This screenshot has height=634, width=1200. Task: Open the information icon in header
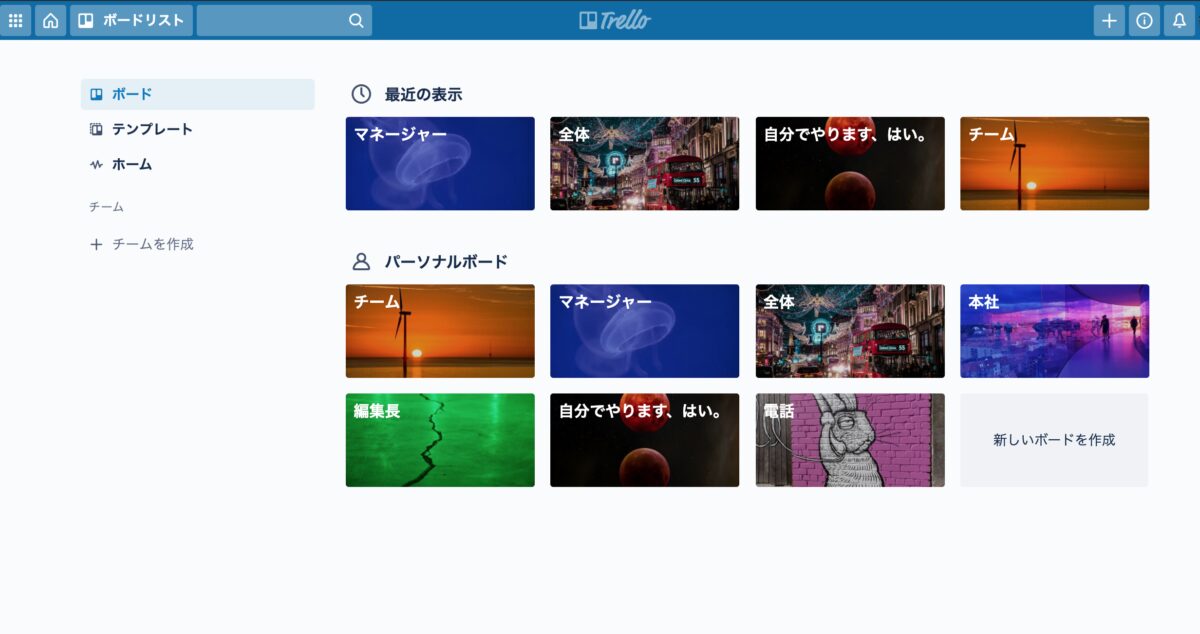1144,20
